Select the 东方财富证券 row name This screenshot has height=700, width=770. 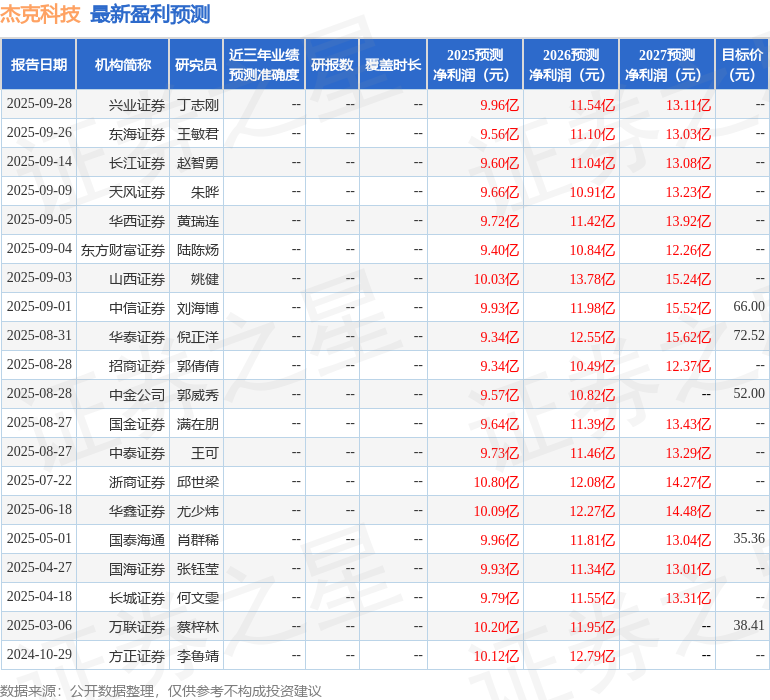123,250
